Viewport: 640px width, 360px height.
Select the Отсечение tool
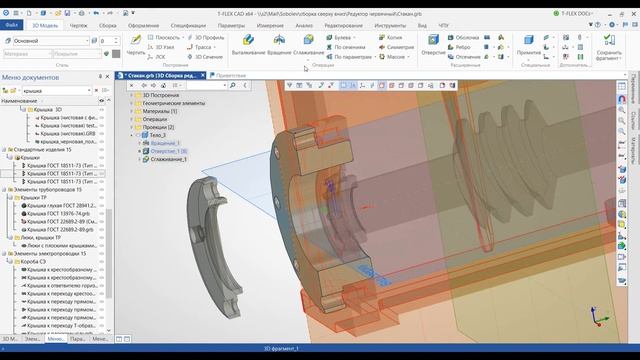pyautogui.click(x=464, y=57)
